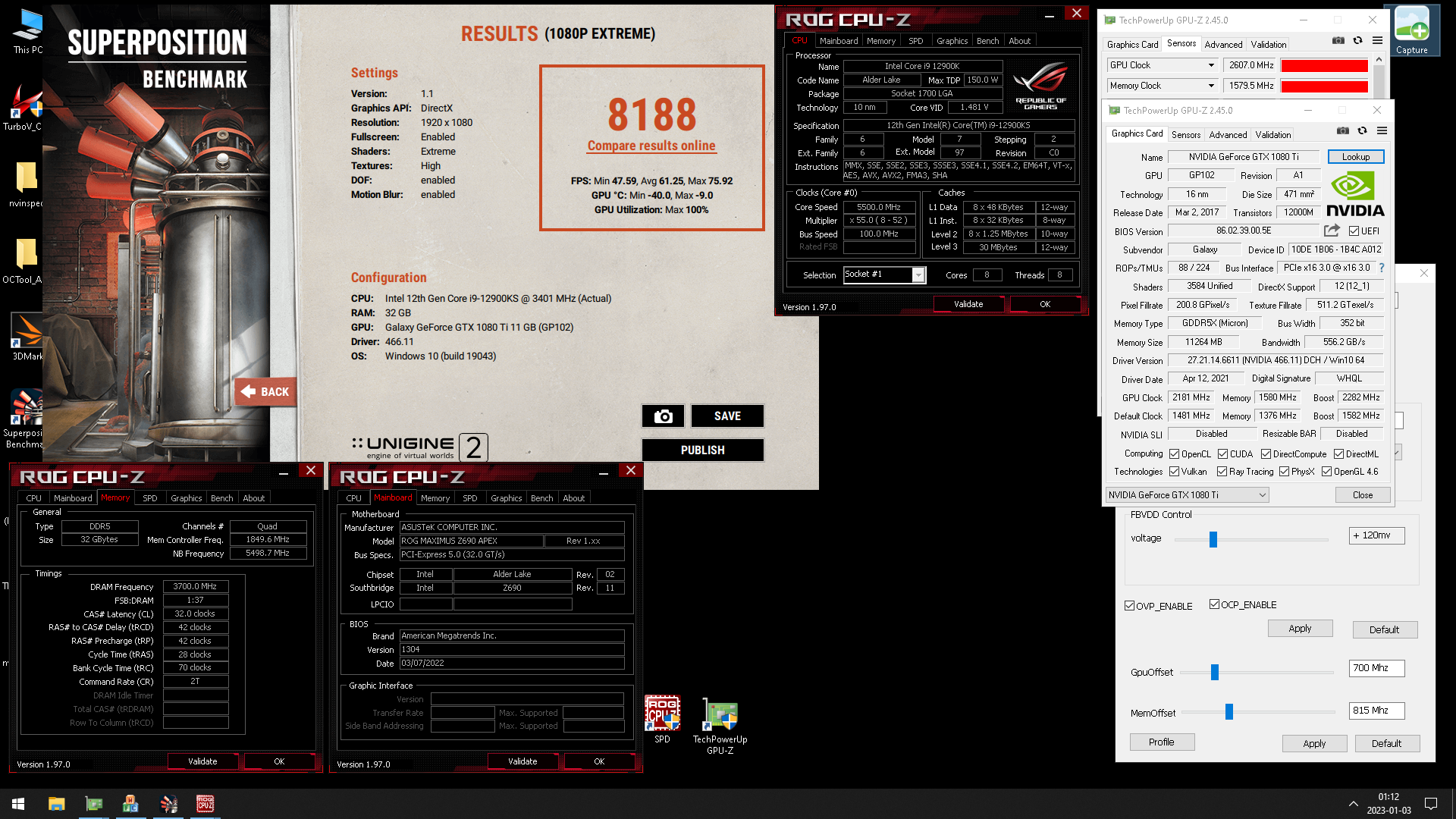Viewport: 1456px width, 819px height.
Task: Open Mainboard tab in the CPU-Z processor window
Action: (x=839, y=41)
